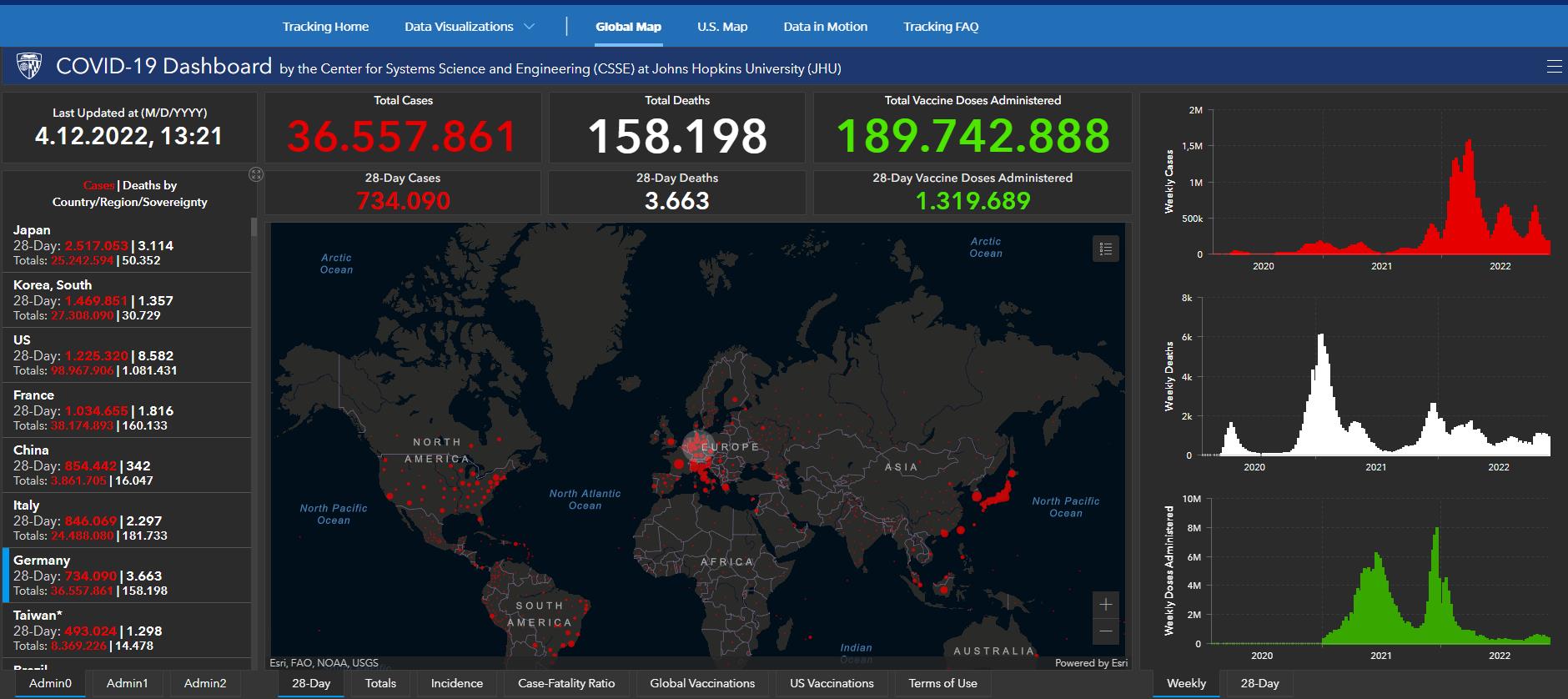Switch the charts to the 28-Day view
The height and width of the screenshot is (699, 1568).
tap(1259, 683)
